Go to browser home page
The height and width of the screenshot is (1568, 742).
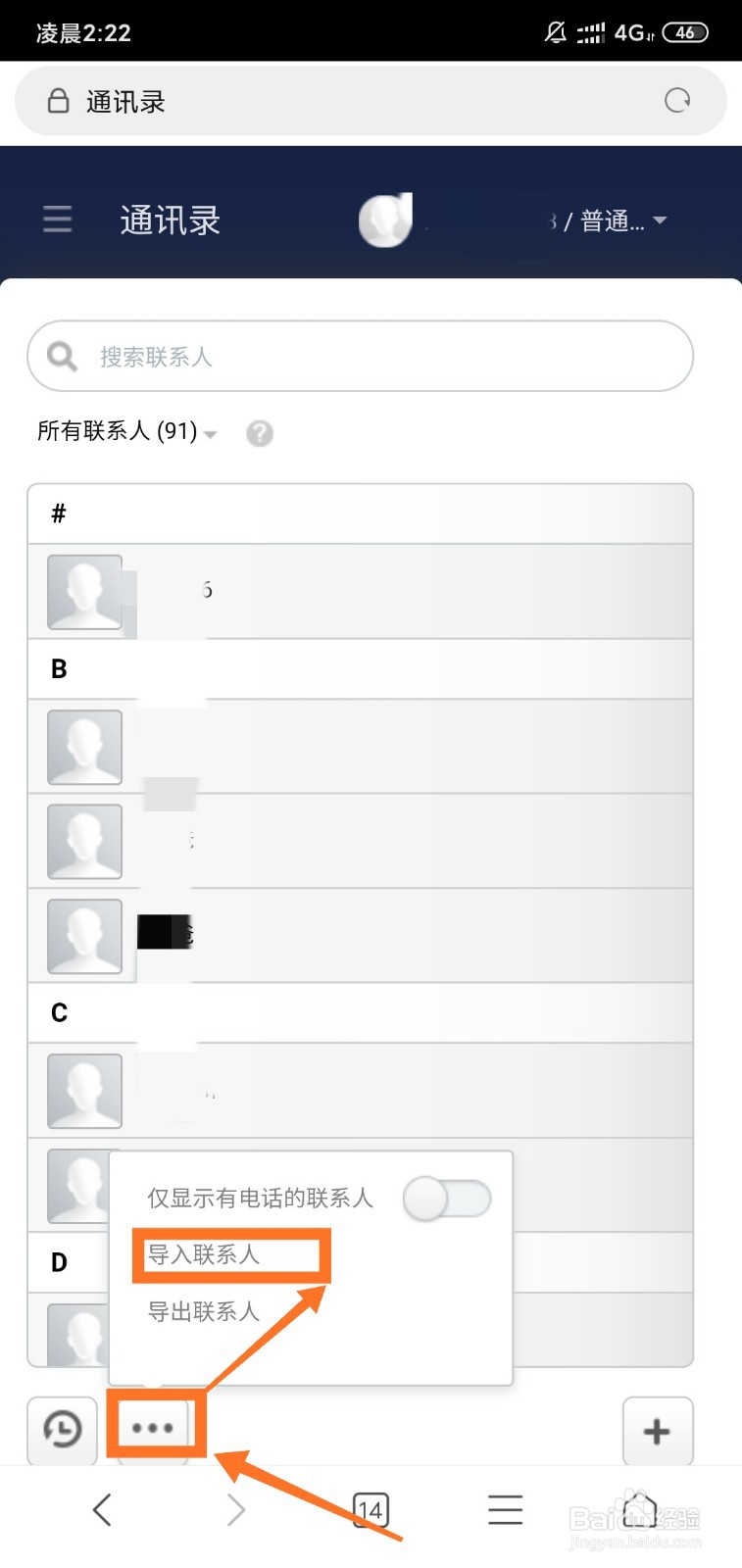tap(640, 1510)
